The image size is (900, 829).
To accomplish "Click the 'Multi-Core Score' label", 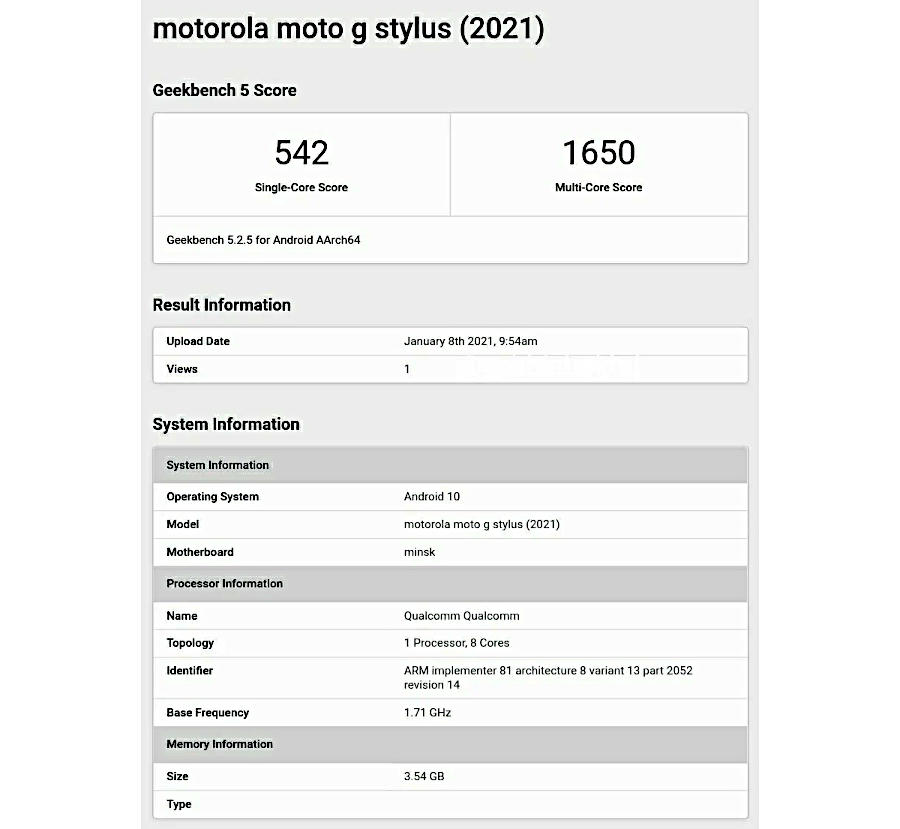I will [x=598, y=187].
